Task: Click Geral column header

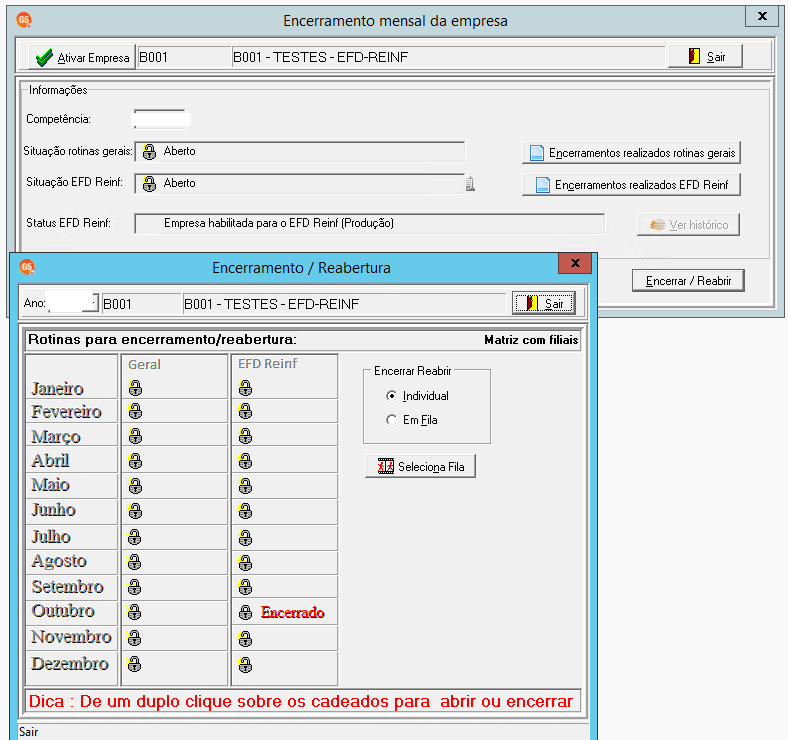Action: tap(144, 364)
